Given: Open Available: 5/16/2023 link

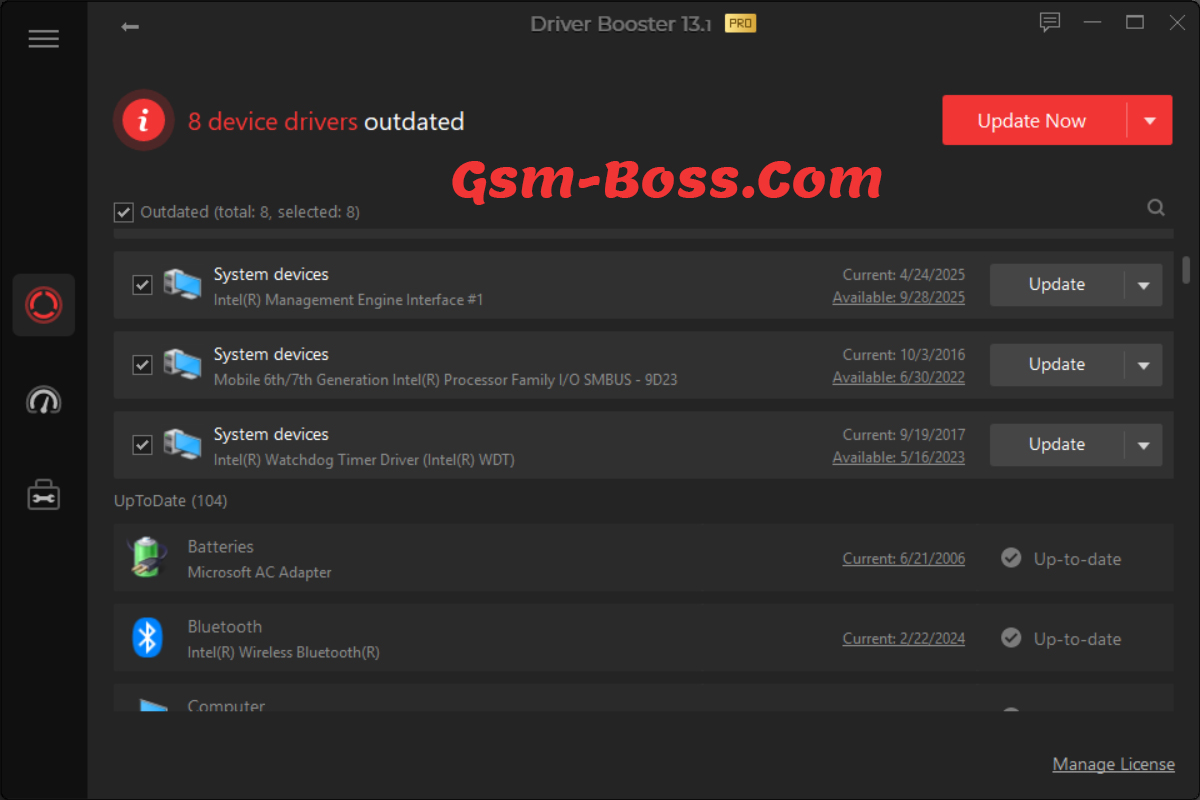Looking at the screenshot, I should click(x=899, y=457).
